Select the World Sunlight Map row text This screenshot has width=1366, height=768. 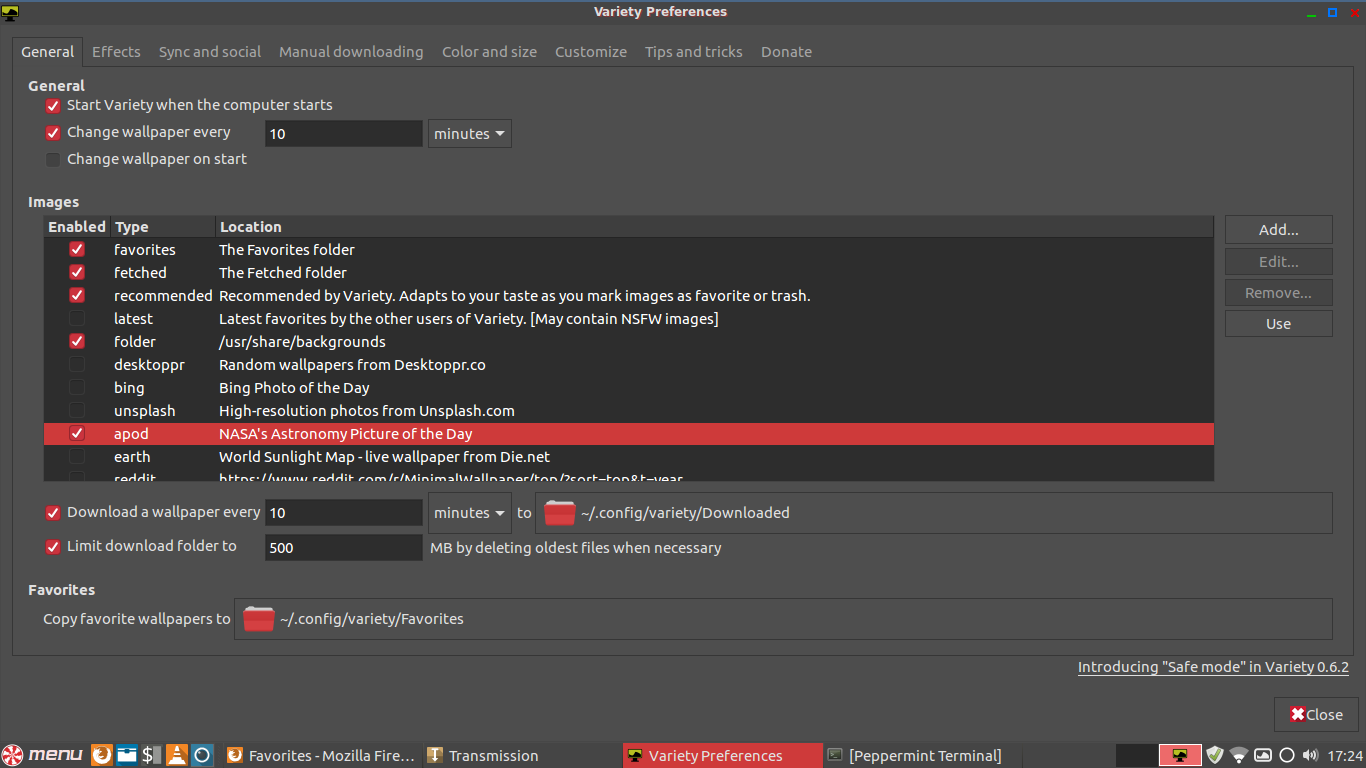(x=385, y=457)
